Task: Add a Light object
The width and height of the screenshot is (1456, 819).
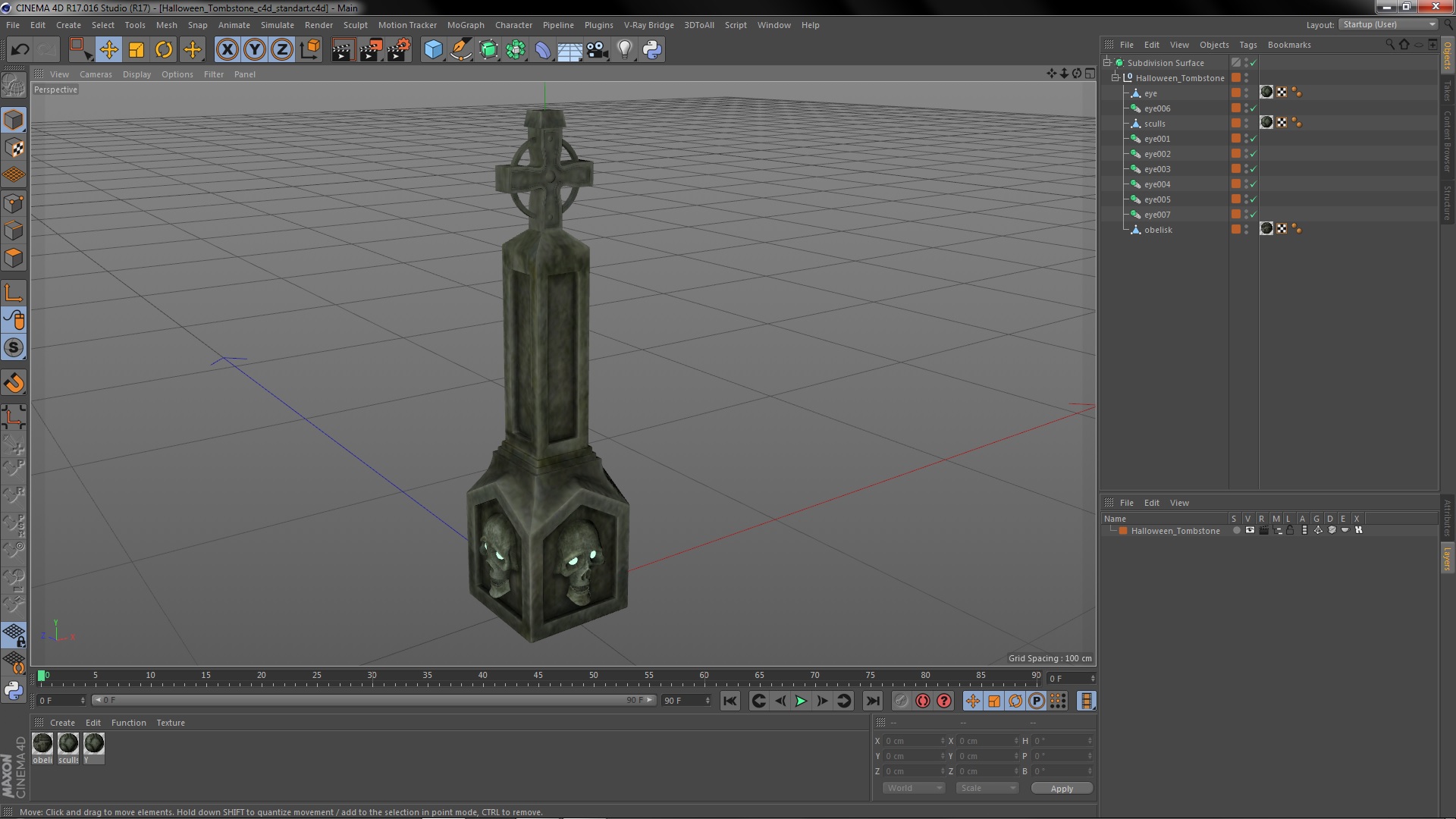Action: coord(624,50)
